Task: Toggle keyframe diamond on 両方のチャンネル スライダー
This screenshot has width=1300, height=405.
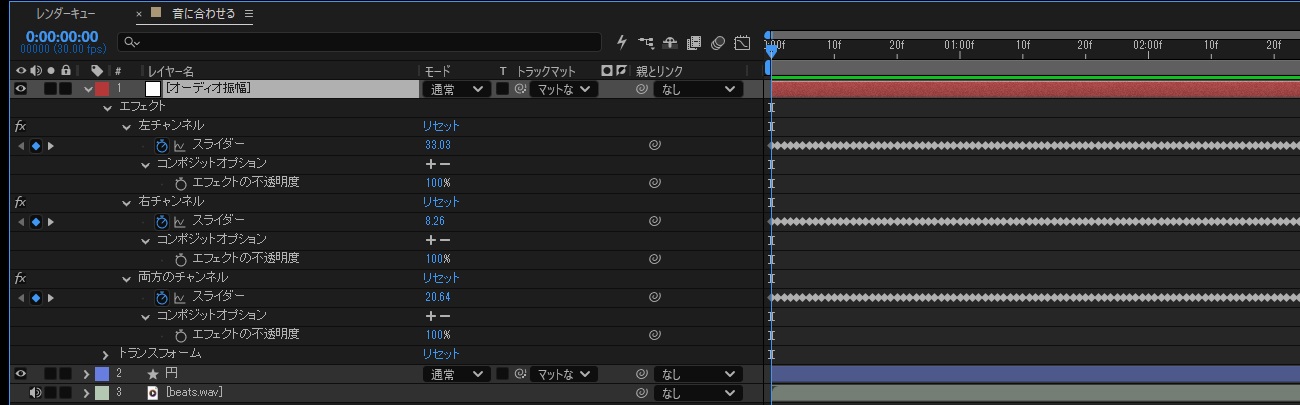Action: pyautogui.click(x=36, y=297)
